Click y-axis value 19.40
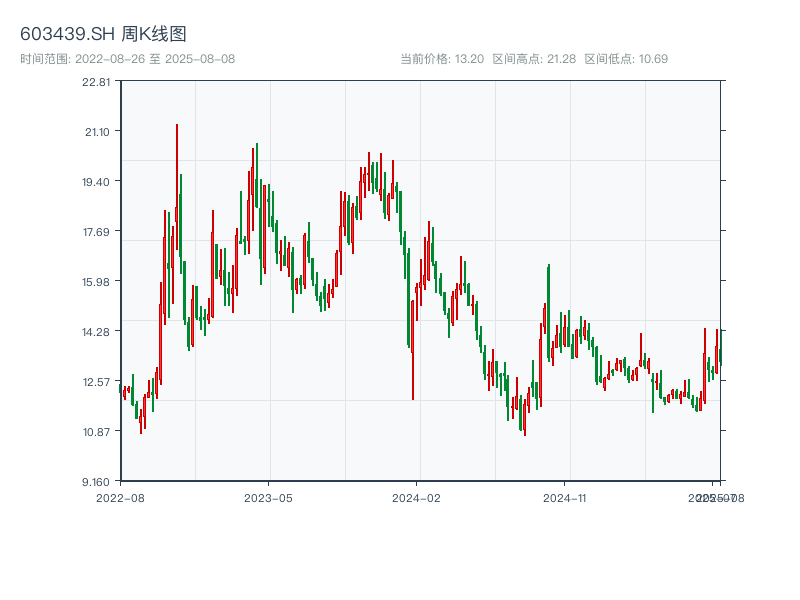This screenshot has height=600, width=800. tap(96, 182)
